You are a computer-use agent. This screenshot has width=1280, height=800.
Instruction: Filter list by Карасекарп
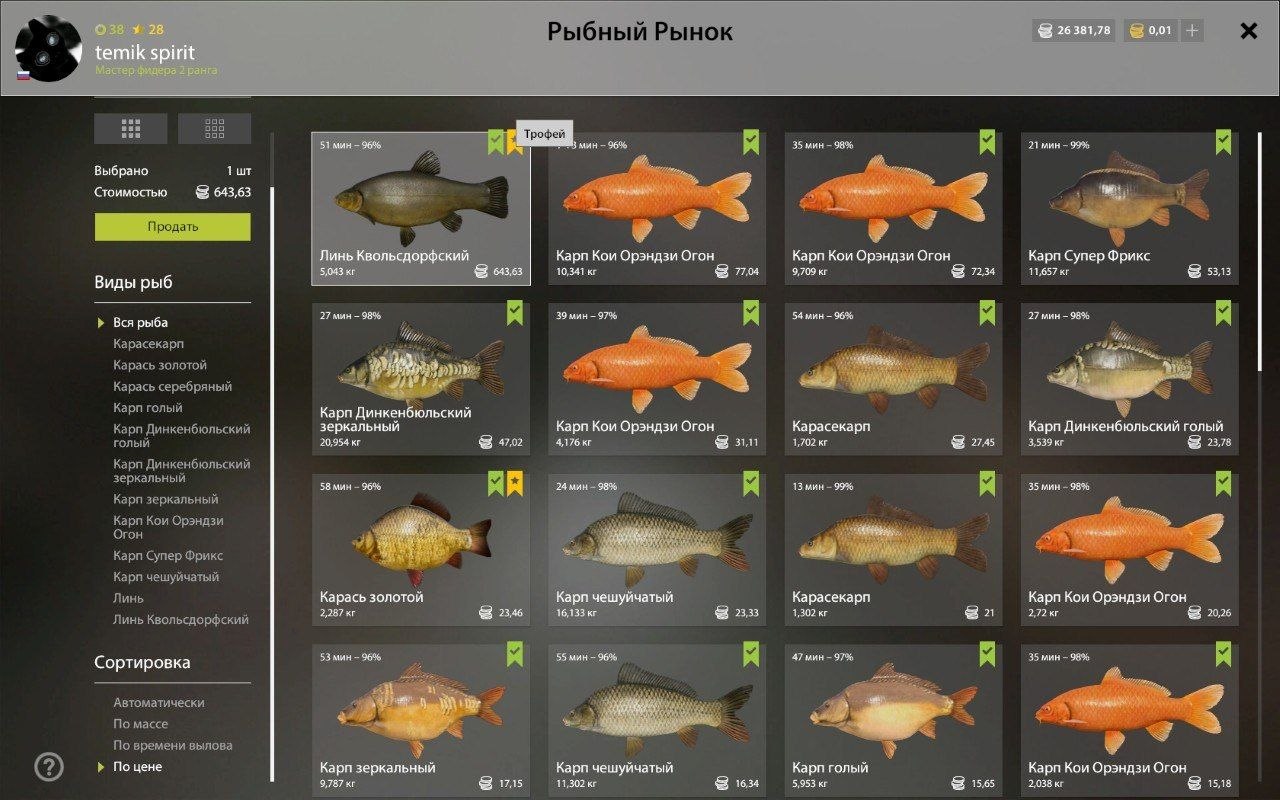(148, 344)
